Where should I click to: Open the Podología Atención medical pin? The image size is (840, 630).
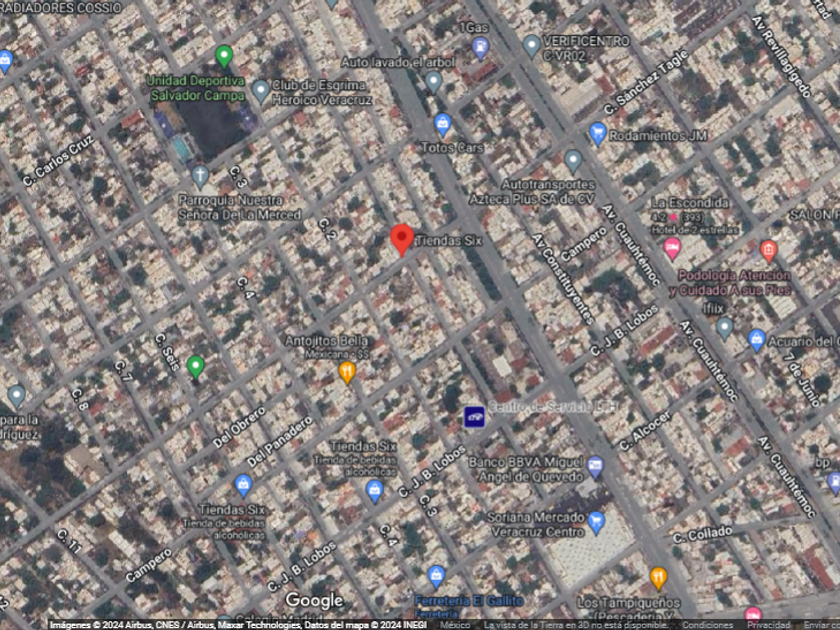[768, 251]
